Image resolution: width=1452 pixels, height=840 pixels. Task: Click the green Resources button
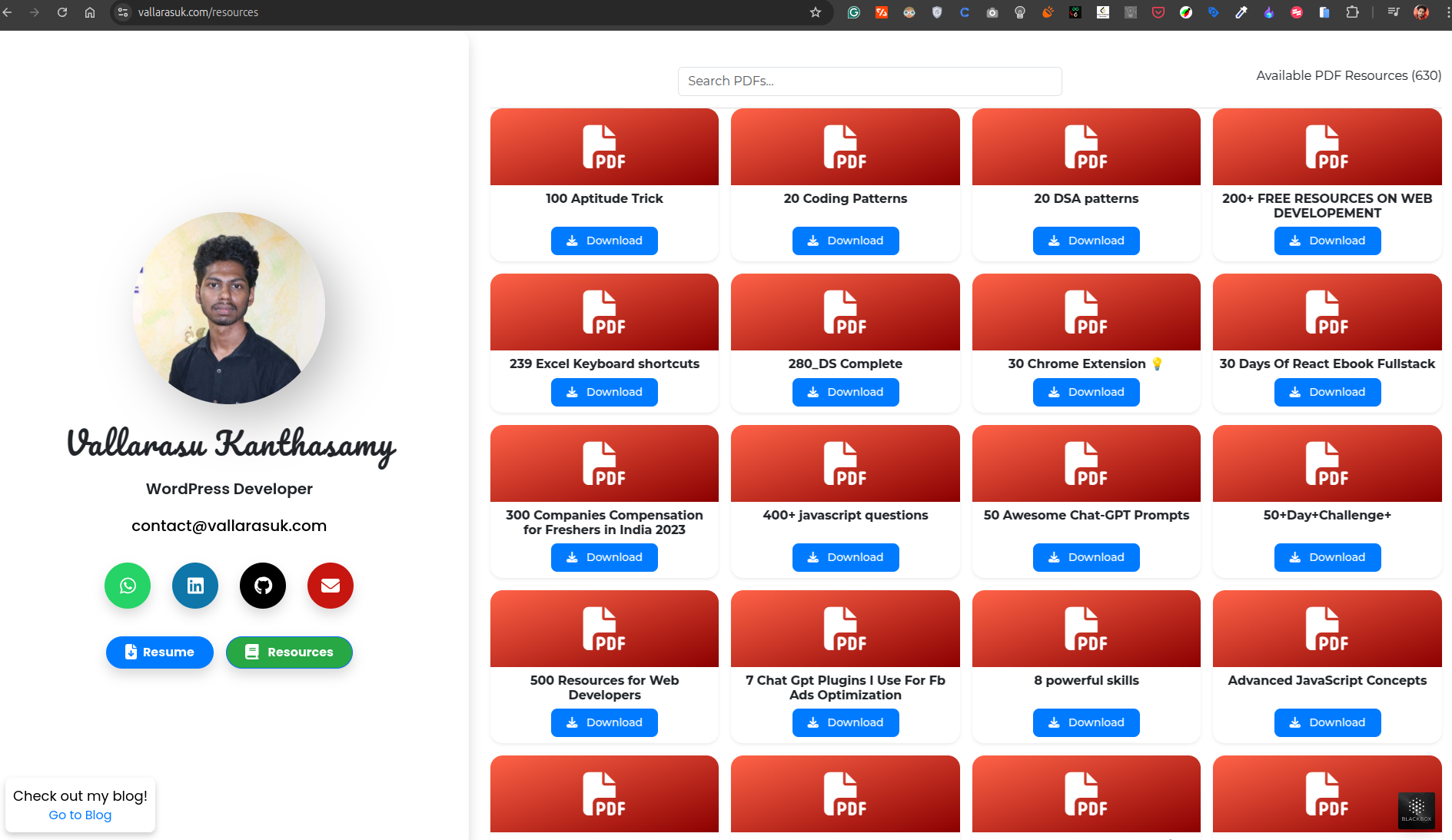click(289, 652)
